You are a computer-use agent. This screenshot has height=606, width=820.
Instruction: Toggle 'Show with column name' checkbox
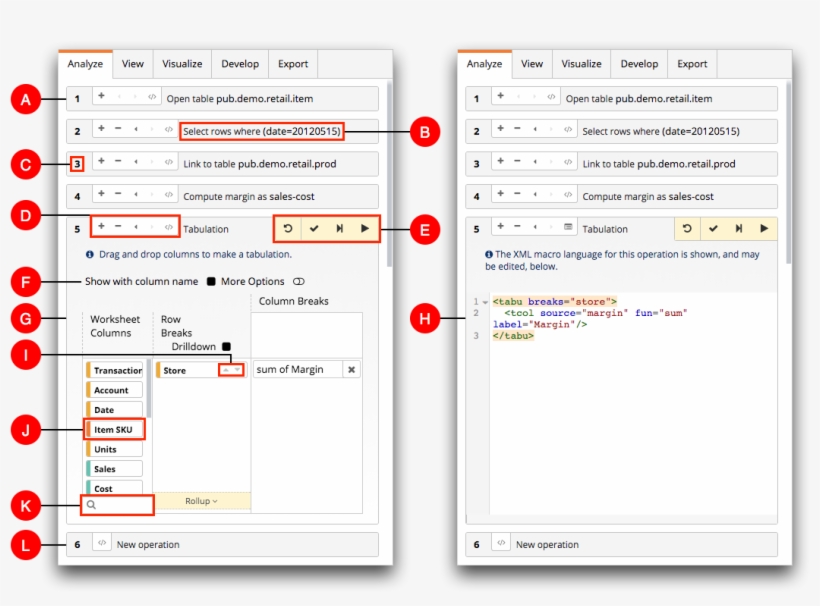[211, 282]
